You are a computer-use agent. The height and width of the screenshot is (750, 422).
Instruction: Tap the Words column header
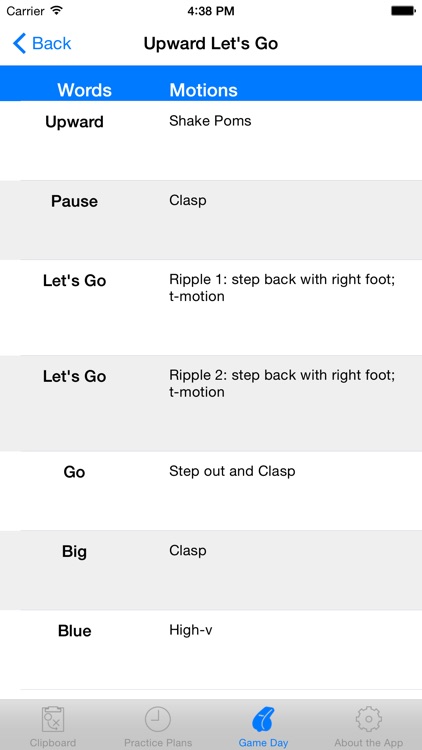pyautogui.click(x=85, y=90)
